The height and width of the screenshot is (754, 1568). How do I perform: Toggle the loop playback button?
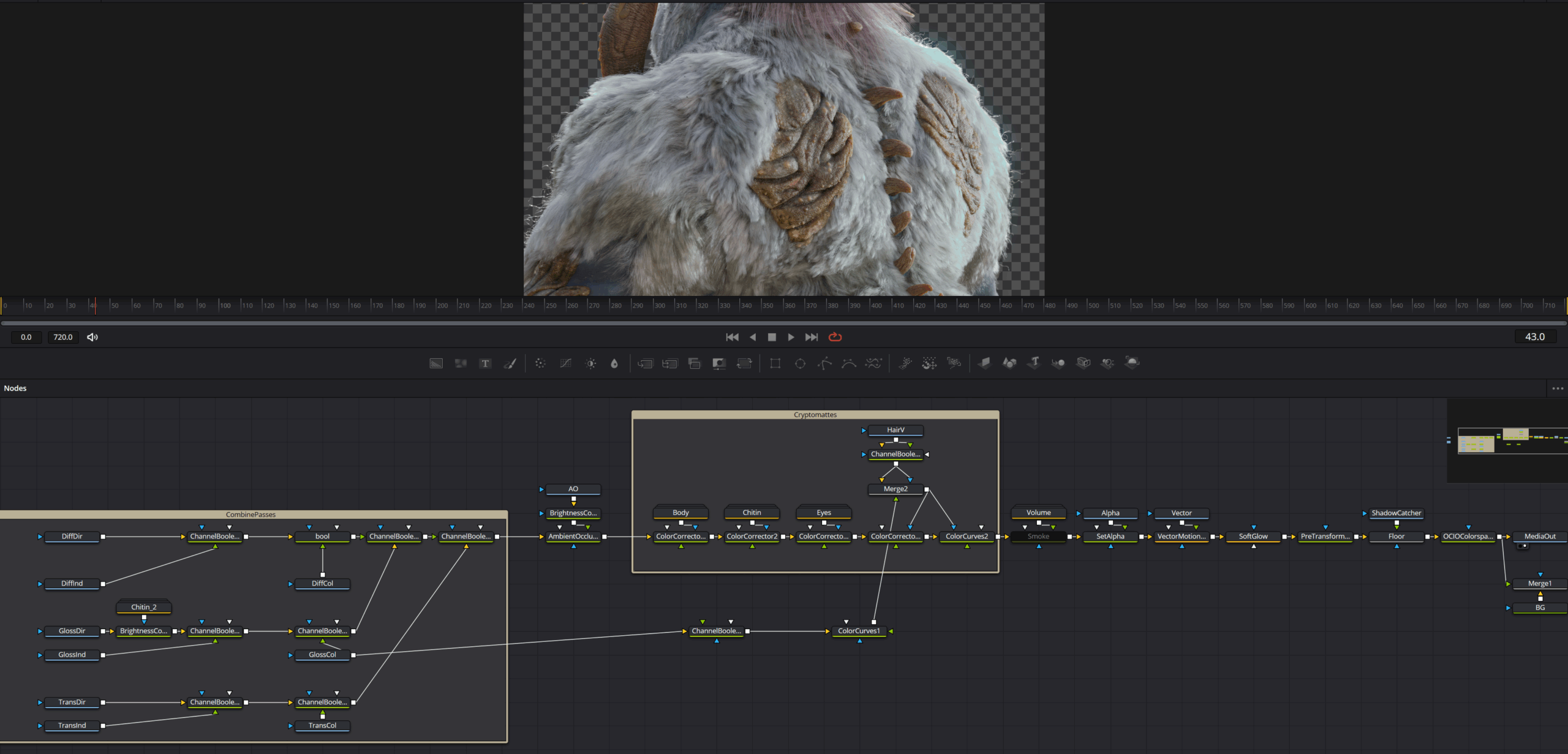point(835,337)
